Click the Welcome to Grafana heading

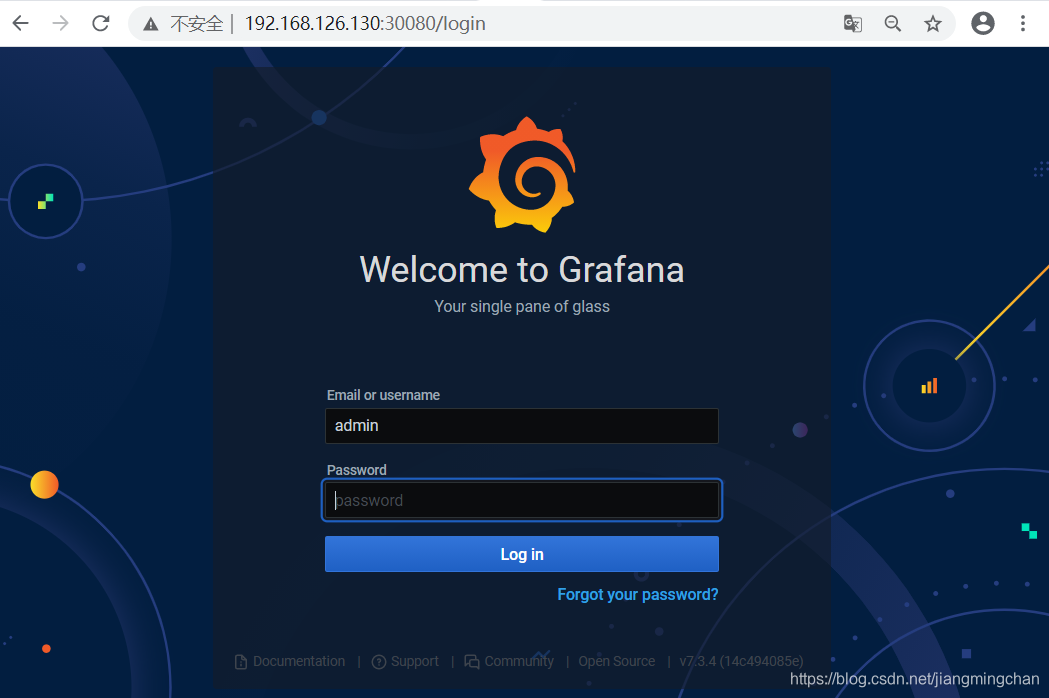pos(522,270)
